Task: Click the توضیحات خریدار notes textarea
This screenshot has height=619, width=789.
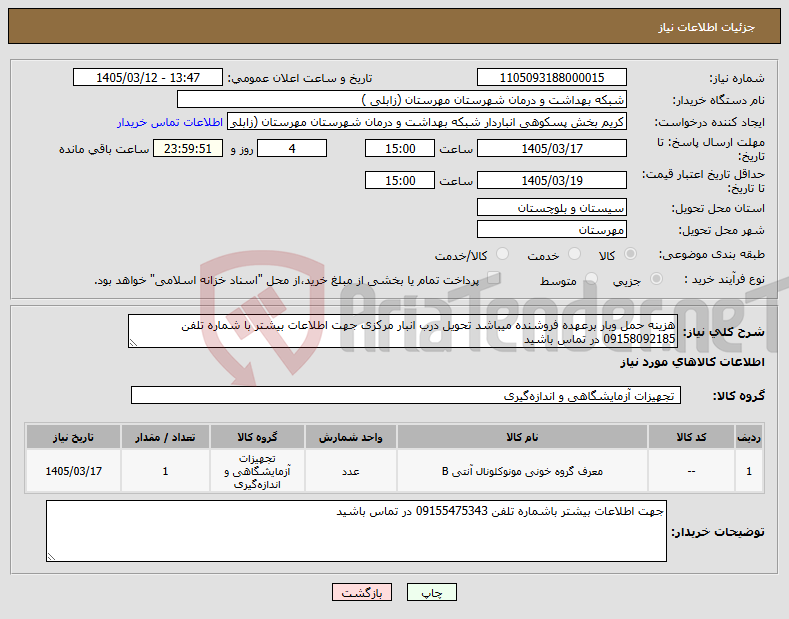Action: (356, 531)
